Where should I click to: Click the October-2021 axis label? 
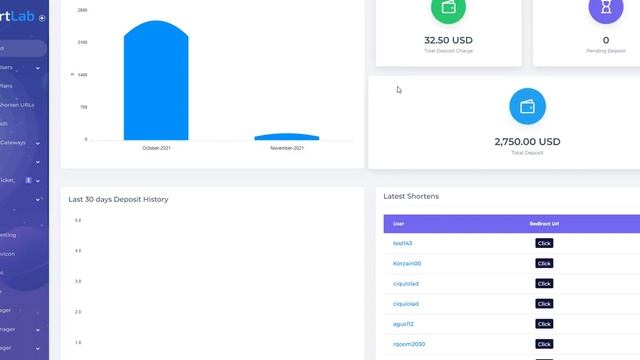[156, 148]
